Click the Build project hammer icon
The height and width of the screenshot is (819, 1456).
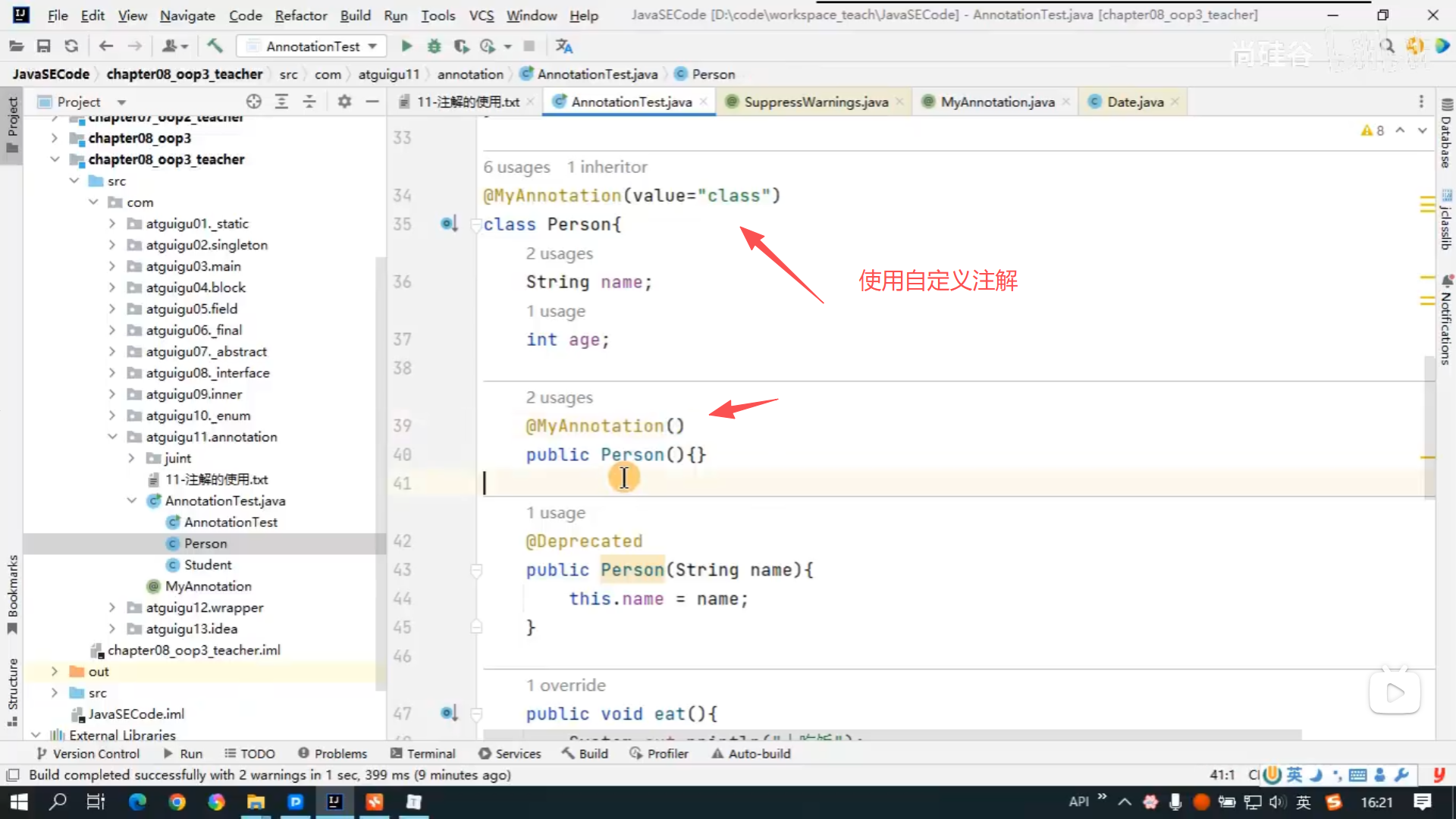tap(215, 46)
